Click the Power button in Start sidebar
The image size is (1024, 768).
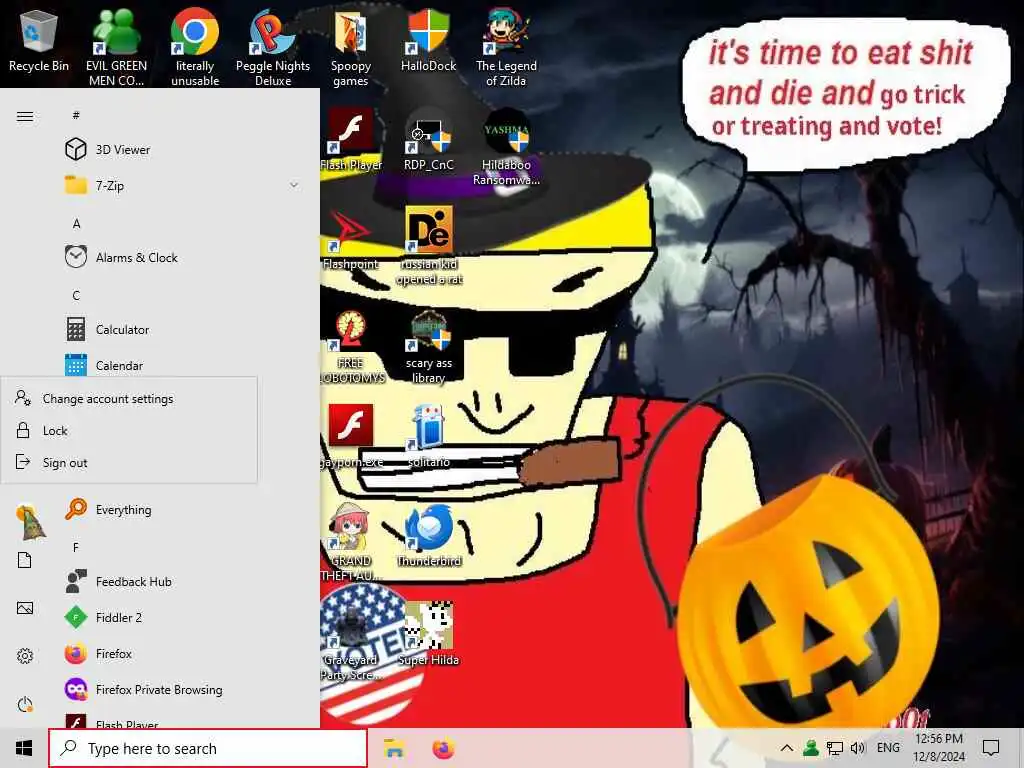(25, 705)
